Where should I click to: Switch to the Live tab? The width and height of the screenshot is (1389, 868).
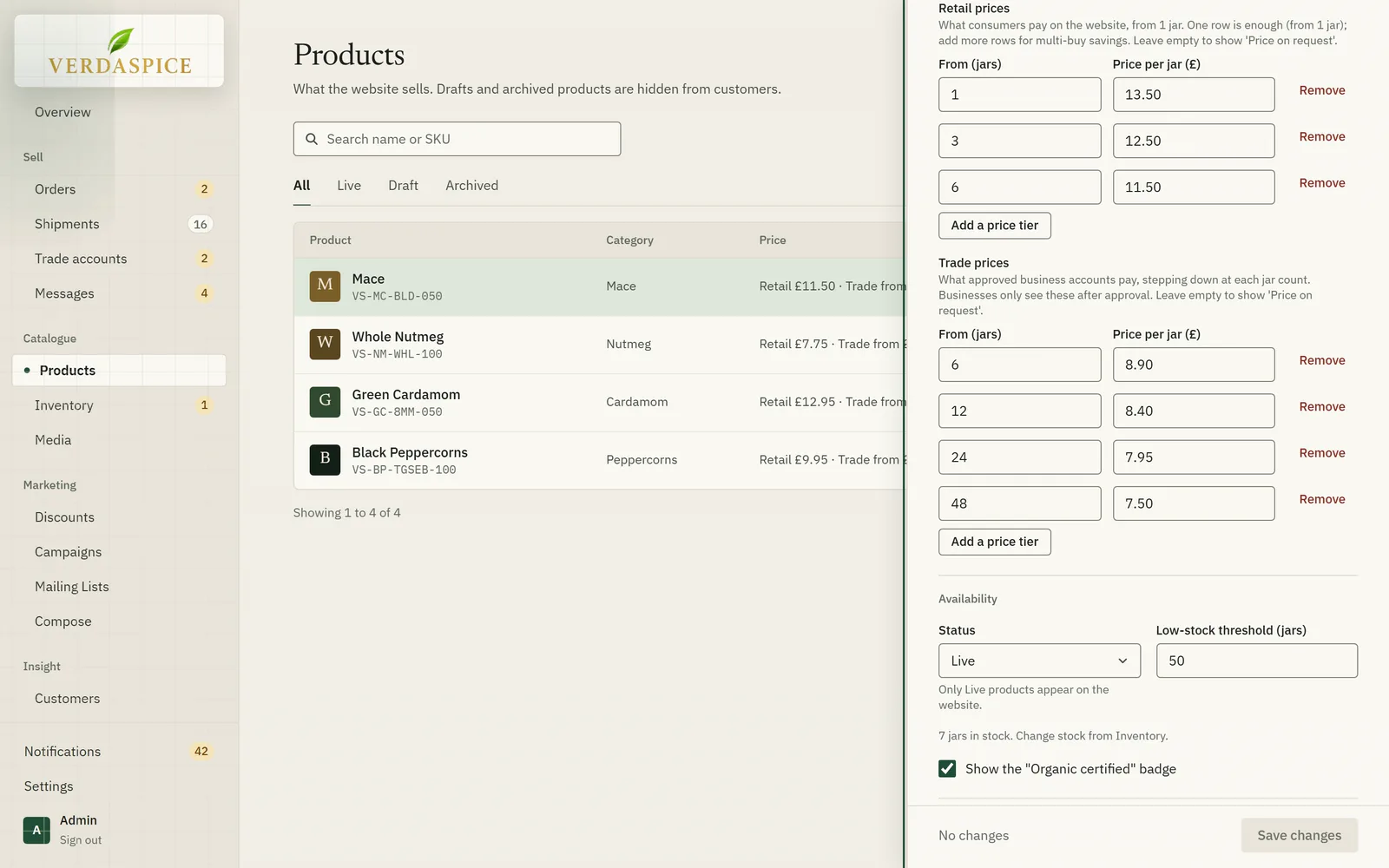(x=349, y=186)
